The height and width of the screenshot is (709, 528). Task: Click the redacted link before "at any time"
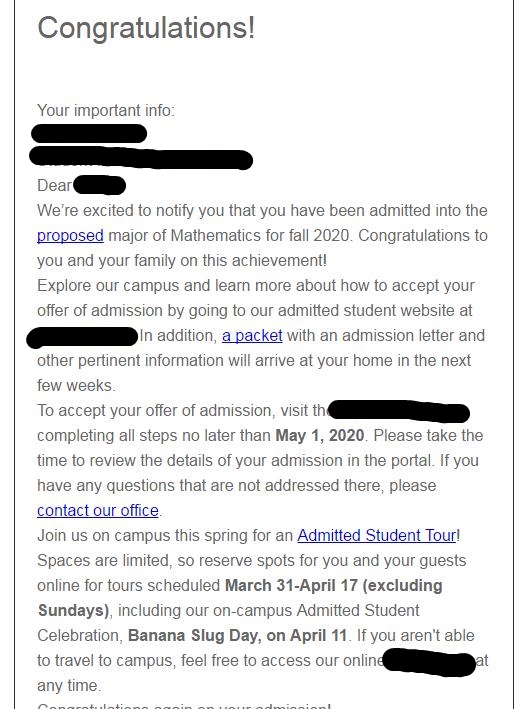(429, 662)
